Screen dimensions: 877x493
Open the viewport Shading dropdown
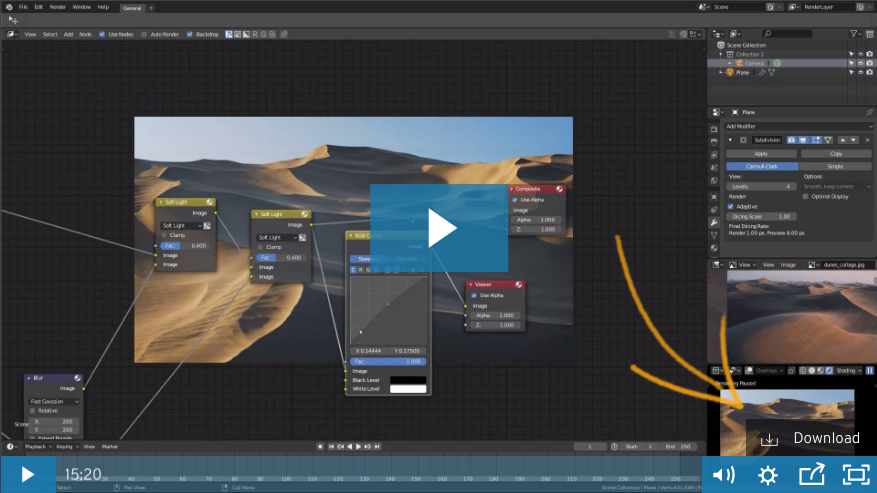point(849,370)
